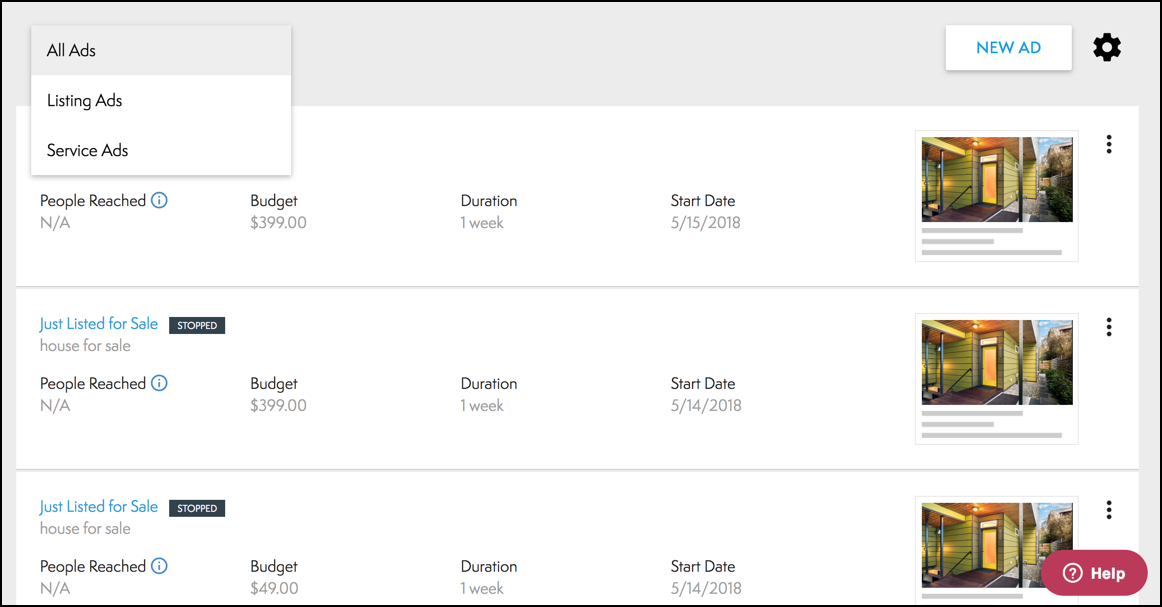This screenshot has width=1162, height=607.
Task: Select All Ads from the filter dropdown
Action: (x=71, y=50)
